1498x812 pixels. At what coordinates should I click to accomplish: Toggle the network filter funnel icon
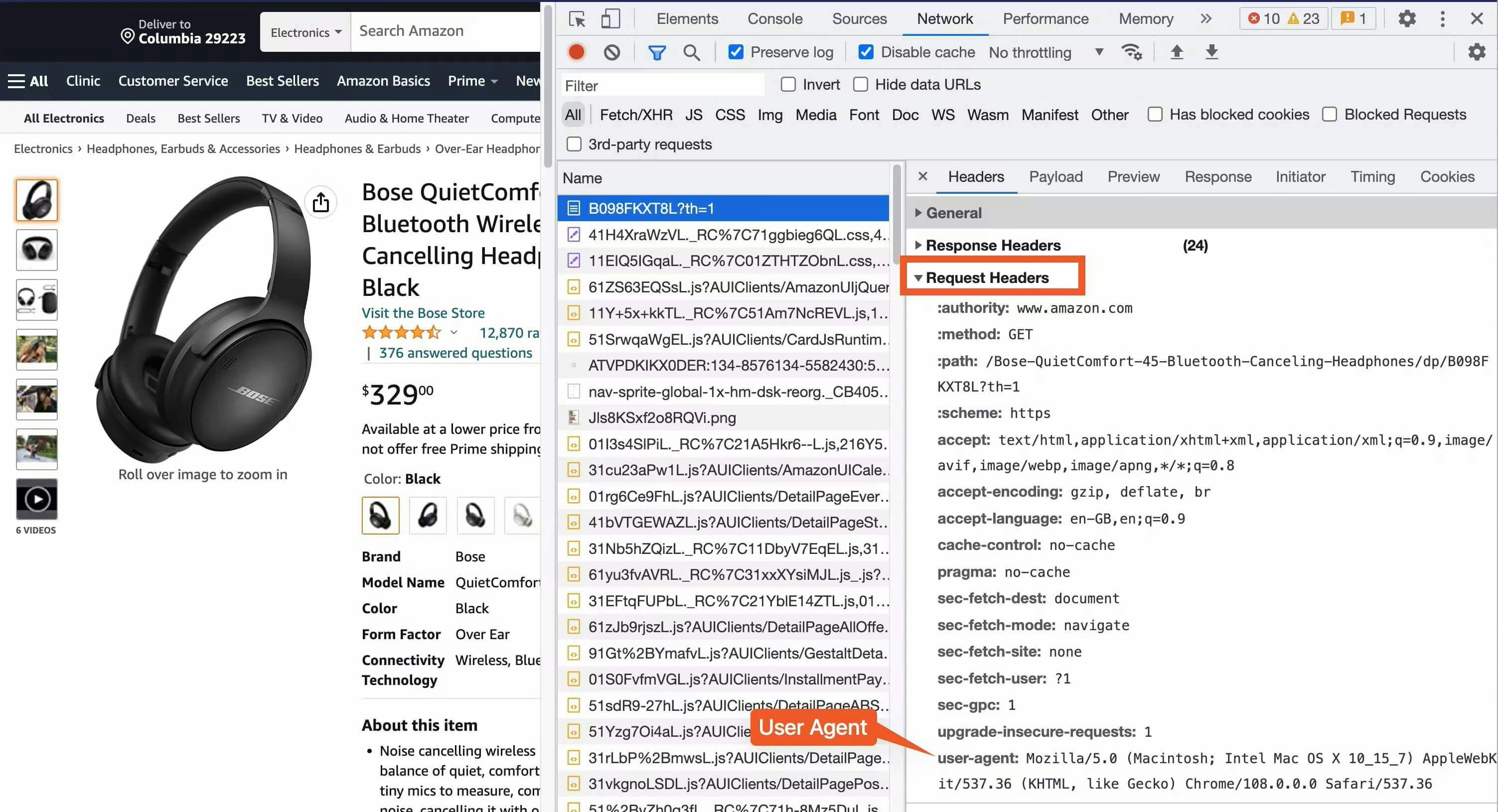click(x=656, y=53)
